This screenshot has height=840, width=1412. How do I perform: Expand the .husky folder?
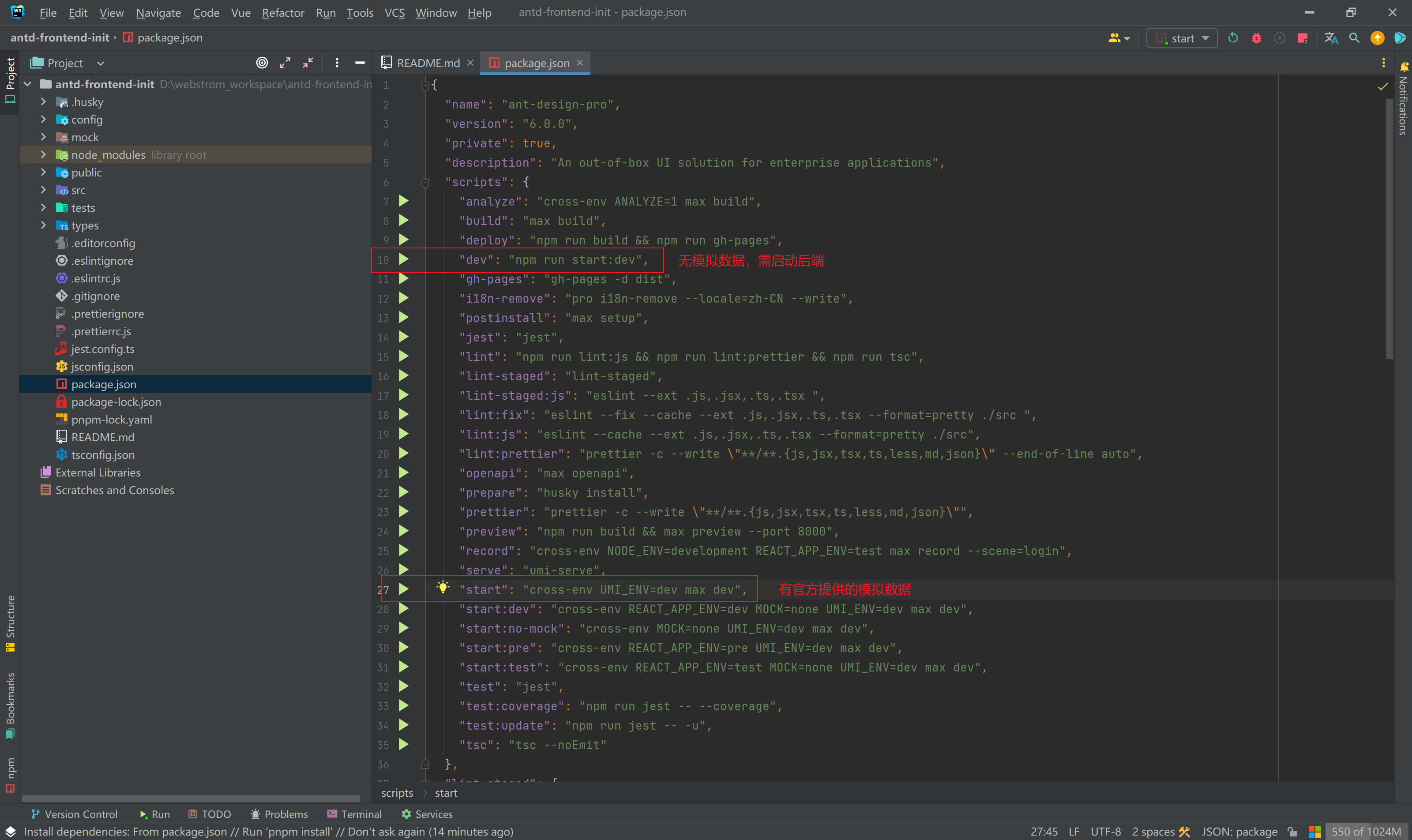pos(43,102)
